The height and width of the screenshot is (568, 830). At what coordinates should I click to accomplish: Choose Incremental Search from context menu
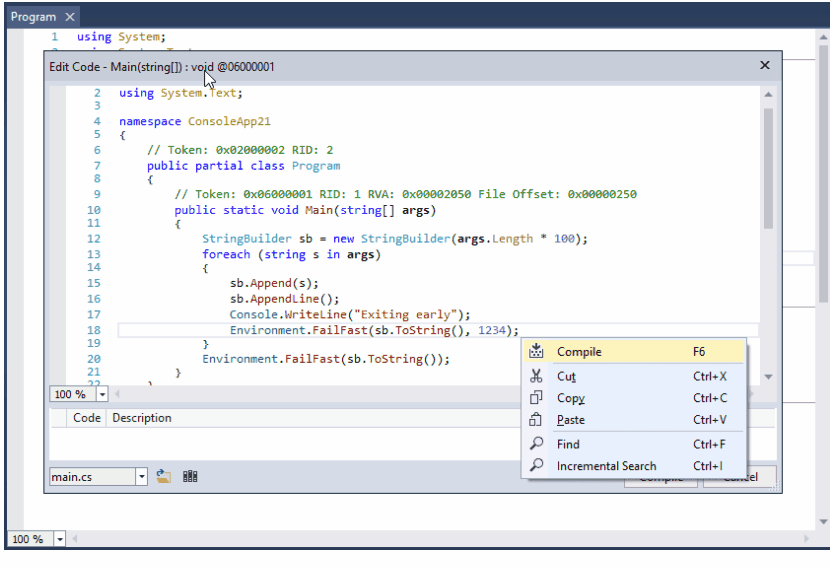tap(606, 466)
